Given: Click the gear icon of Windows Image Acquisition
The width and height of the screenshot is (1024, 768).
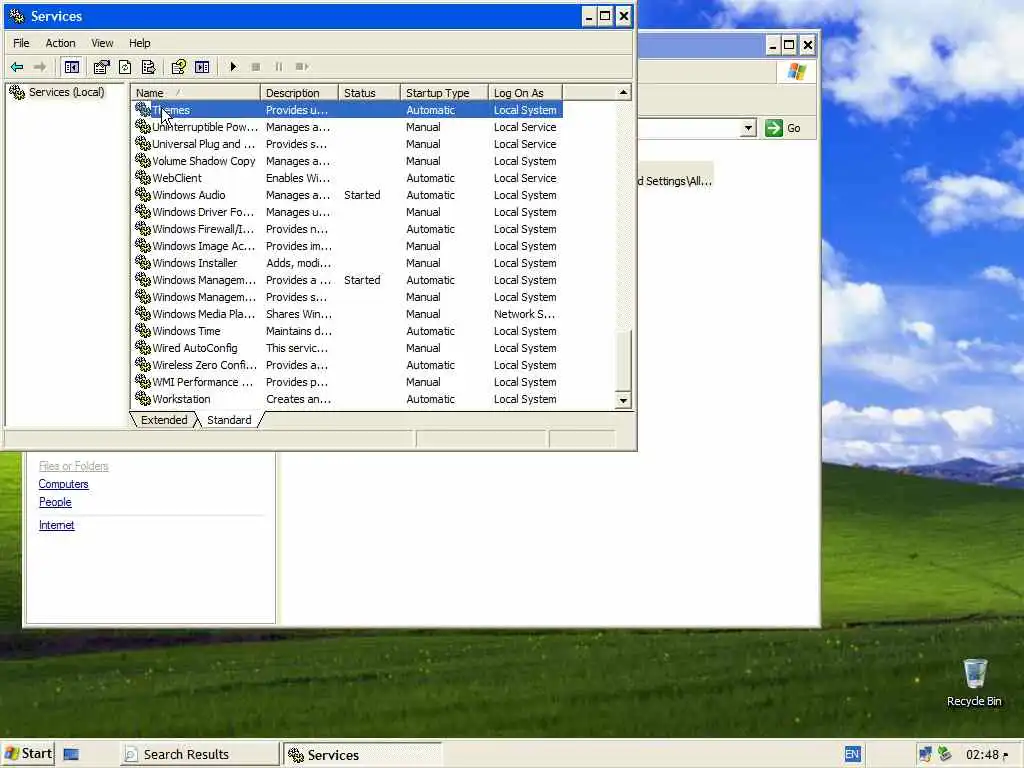Looking at the screenshot, I should pos(142,245).
